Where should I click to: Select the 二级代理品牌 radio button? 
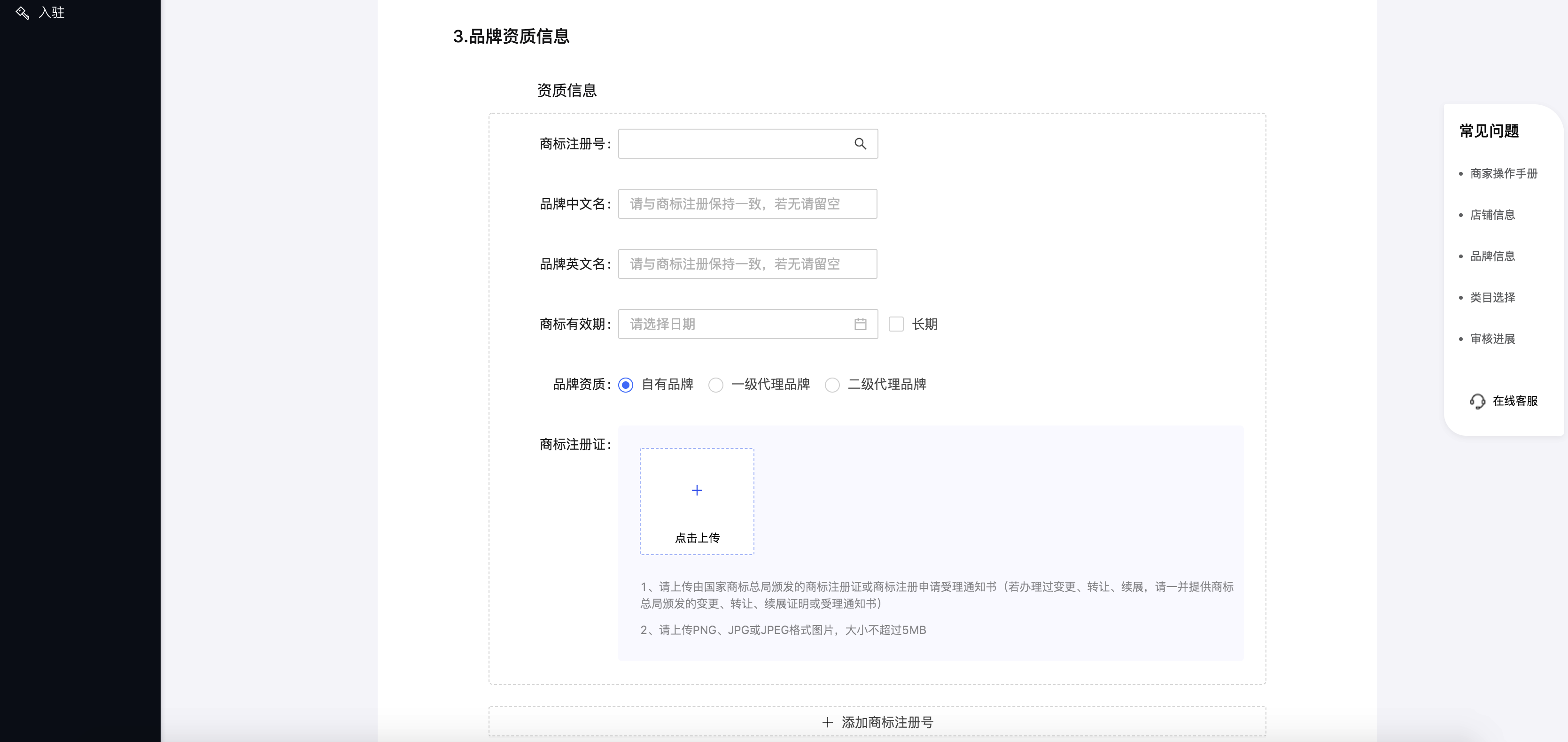click(x=832, y=385)
